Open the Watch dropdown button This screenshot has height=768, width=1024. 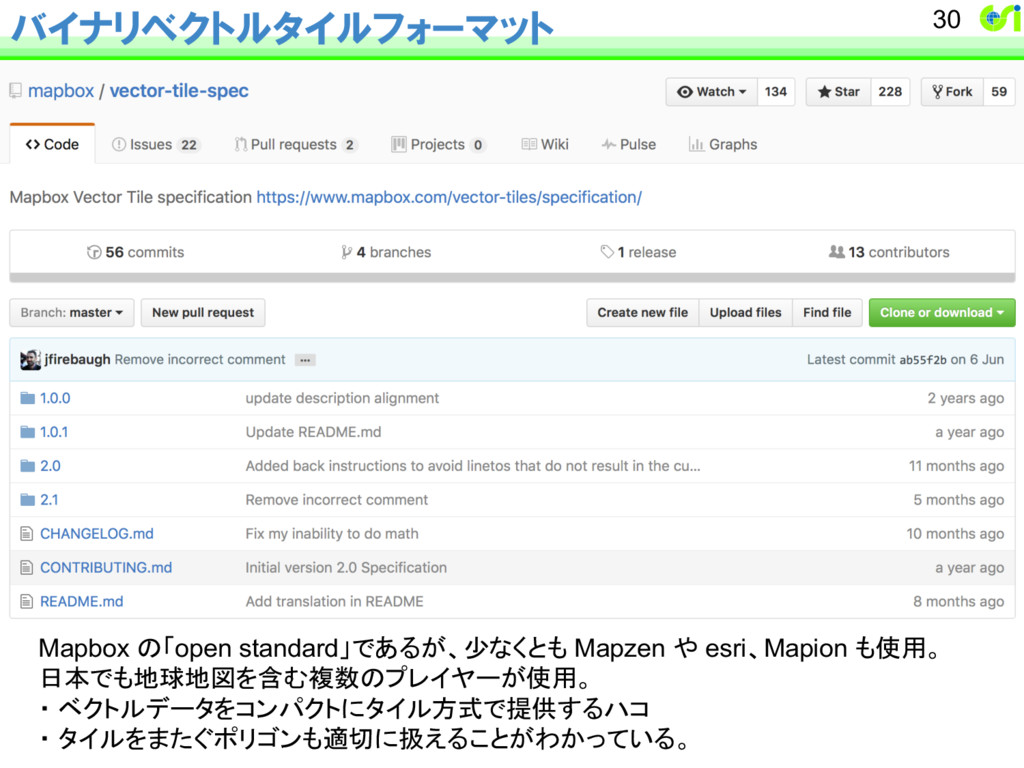711,92
